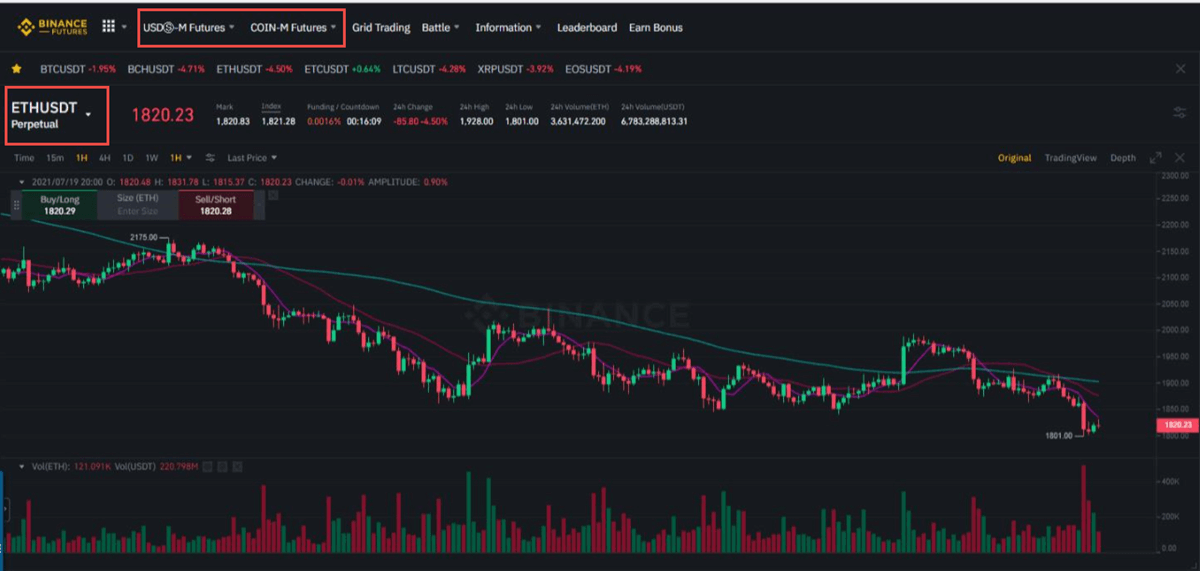Click the yellow favorites star icon
The image size is (1200, 571).
click(17, 69)
